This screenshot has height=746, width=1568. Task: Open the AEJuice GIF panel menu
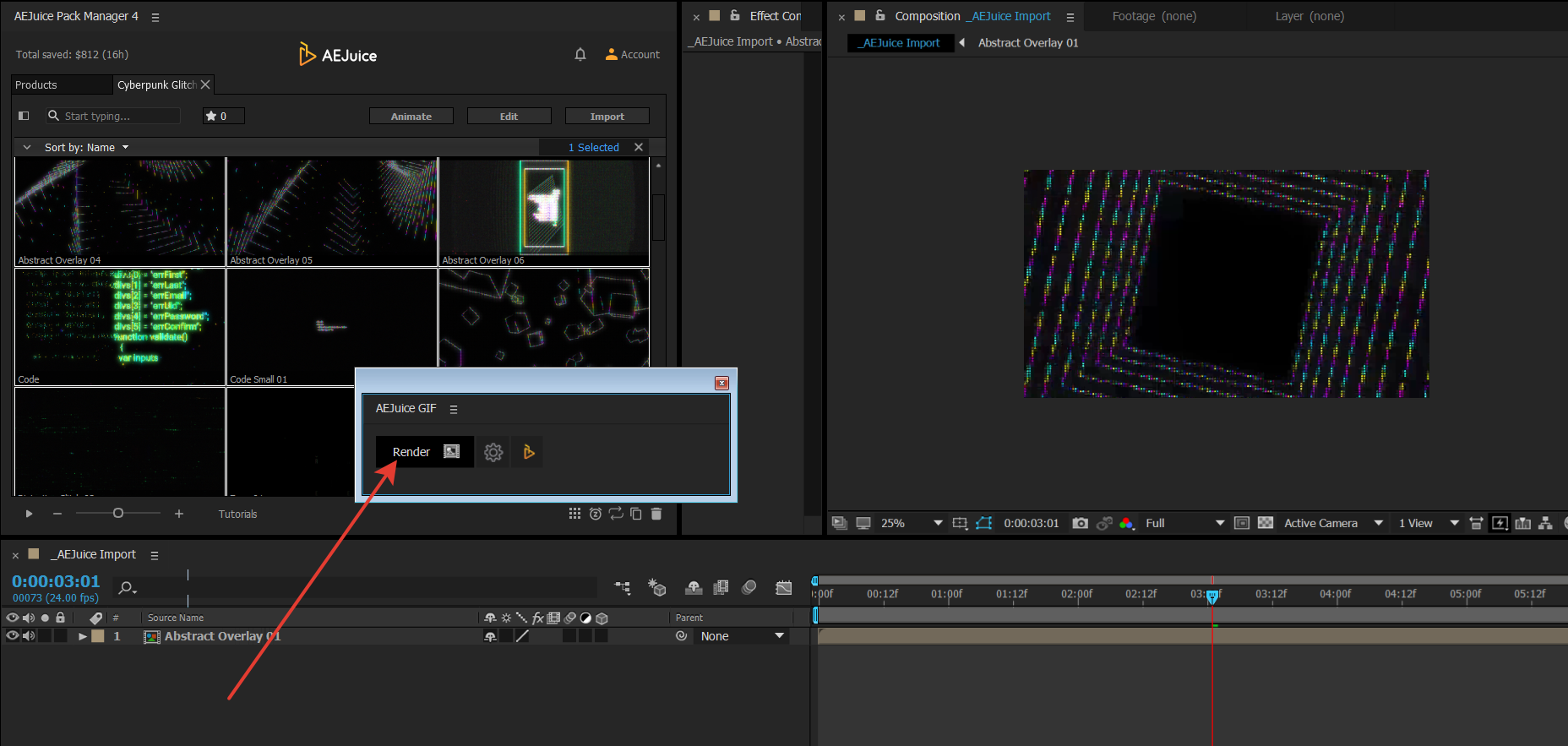pyautogui.click(x=454, y=409)
